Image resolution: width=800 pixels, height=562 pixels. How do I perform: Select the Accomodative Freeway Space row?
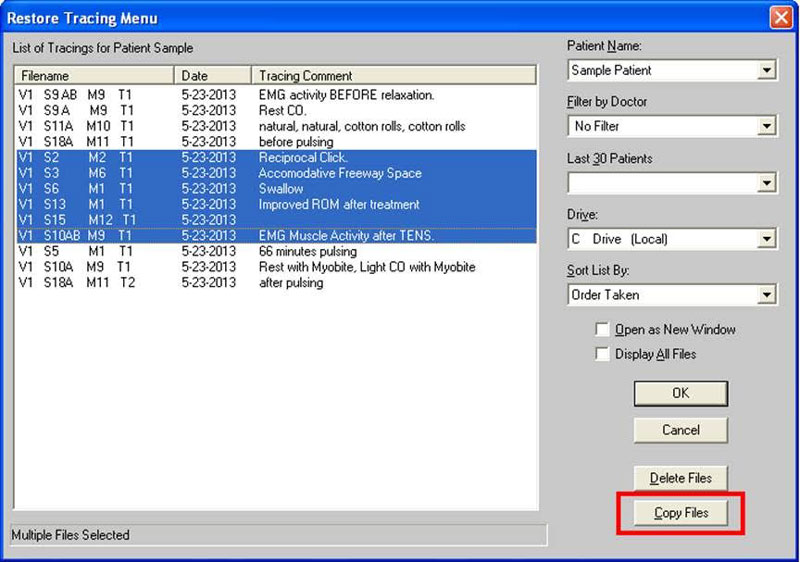pyautogui.click(x=340, y=173)
